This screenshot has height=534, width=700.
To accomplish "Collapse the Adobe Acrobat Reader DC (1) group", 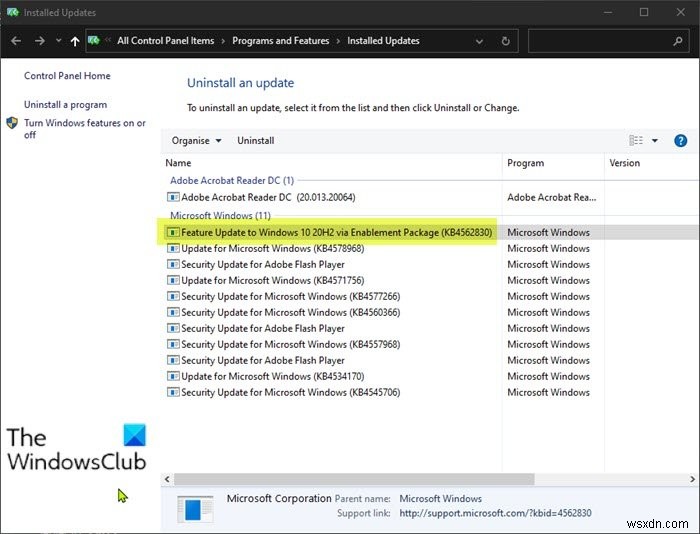I will pyautogui.click(x=232, y=180).
